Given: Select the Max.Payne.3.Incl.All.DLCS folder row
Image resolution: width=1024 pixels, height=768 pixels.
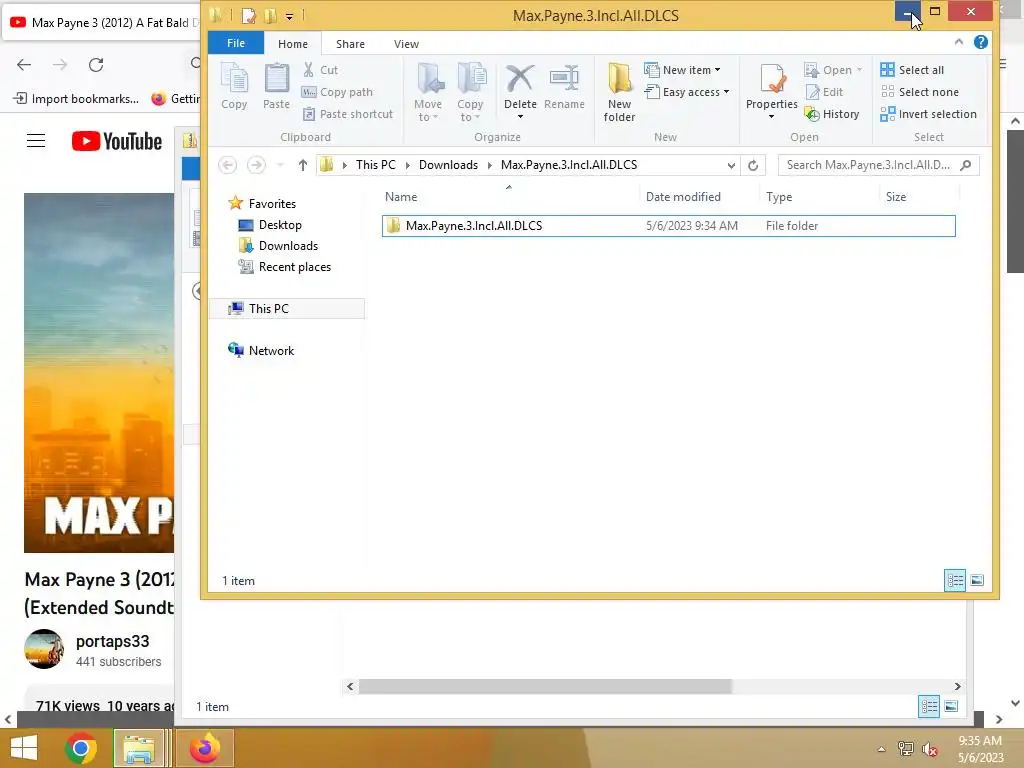Looking at the screenshot, I should point(668,226).
